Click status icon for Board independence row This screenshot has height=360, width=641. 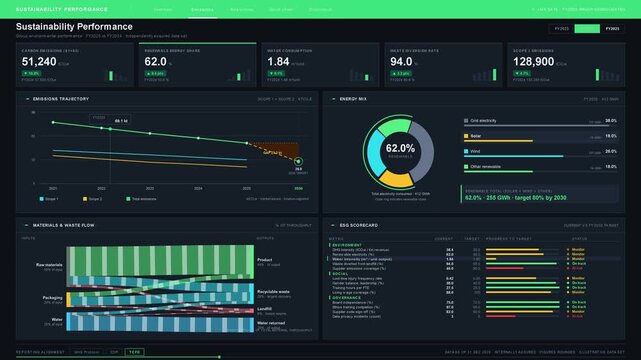(x=568, y=302)
